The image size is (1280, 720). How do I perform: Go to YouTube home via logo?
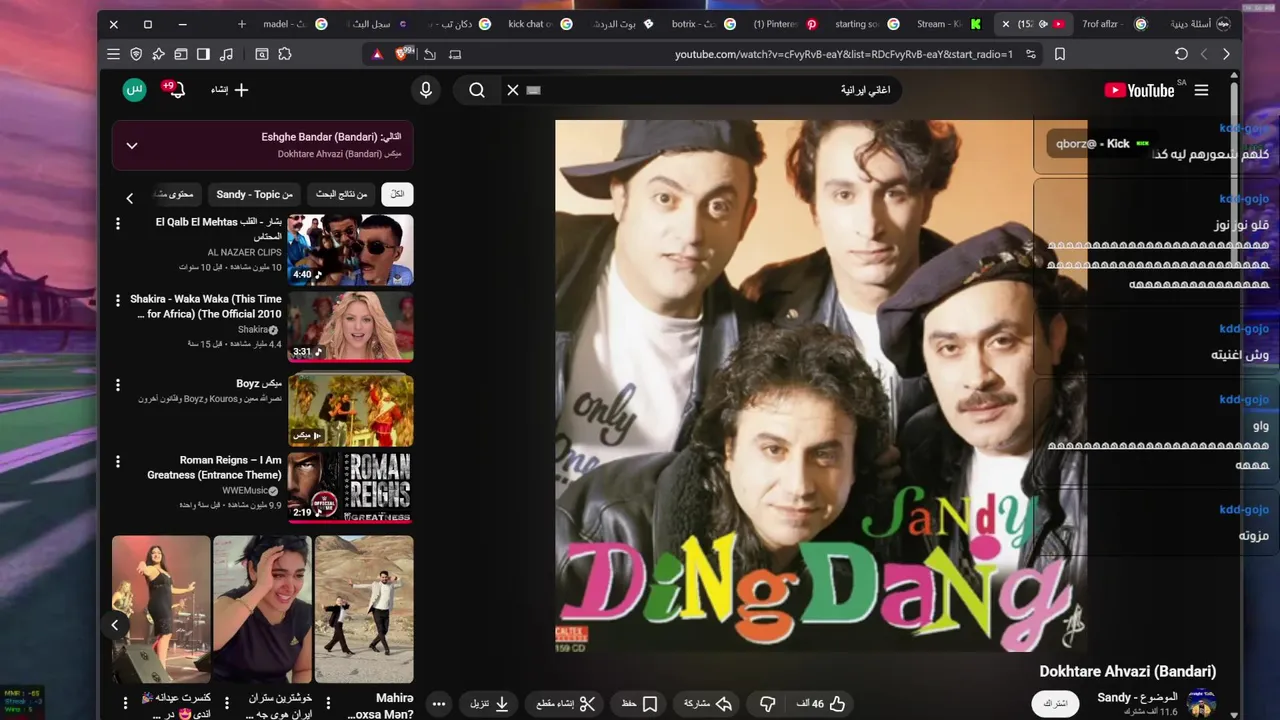point(1139,90)
